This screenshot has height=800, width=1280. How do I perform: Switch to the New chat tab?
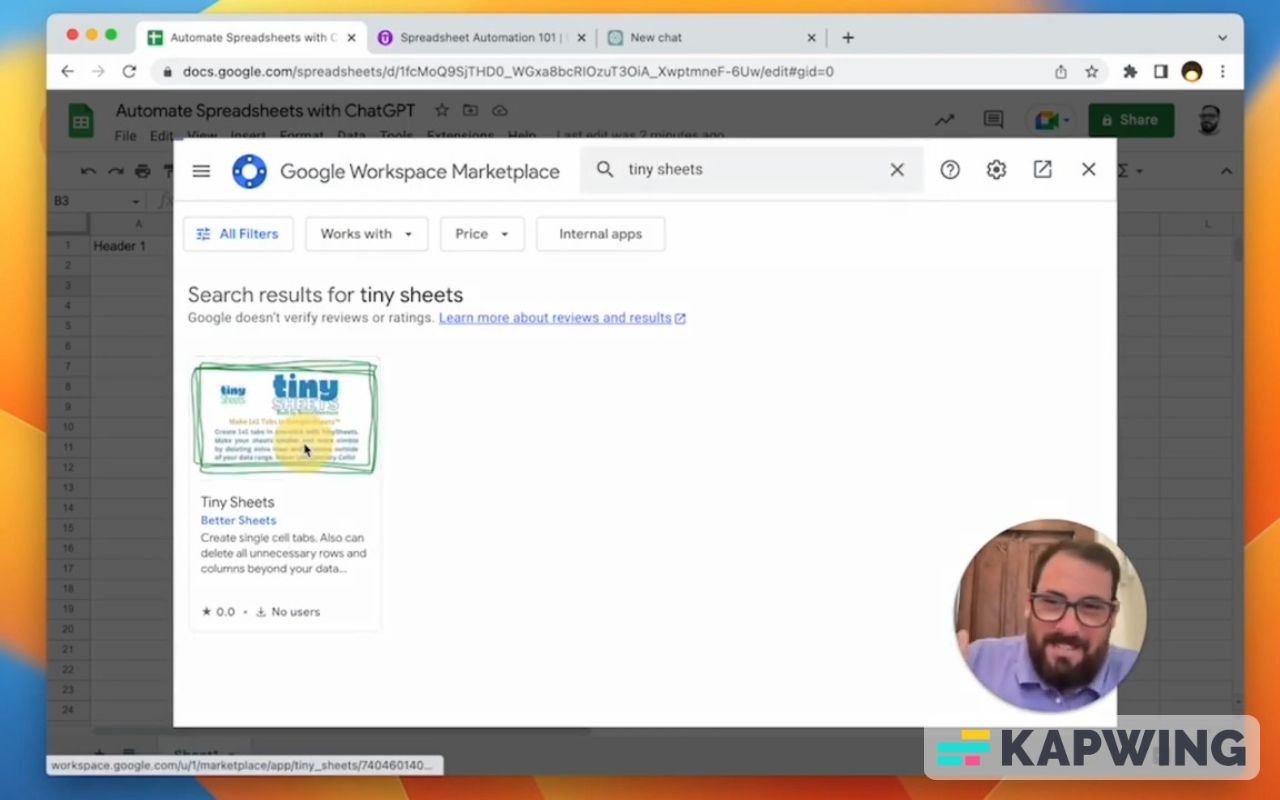click(x=712, y=38)
